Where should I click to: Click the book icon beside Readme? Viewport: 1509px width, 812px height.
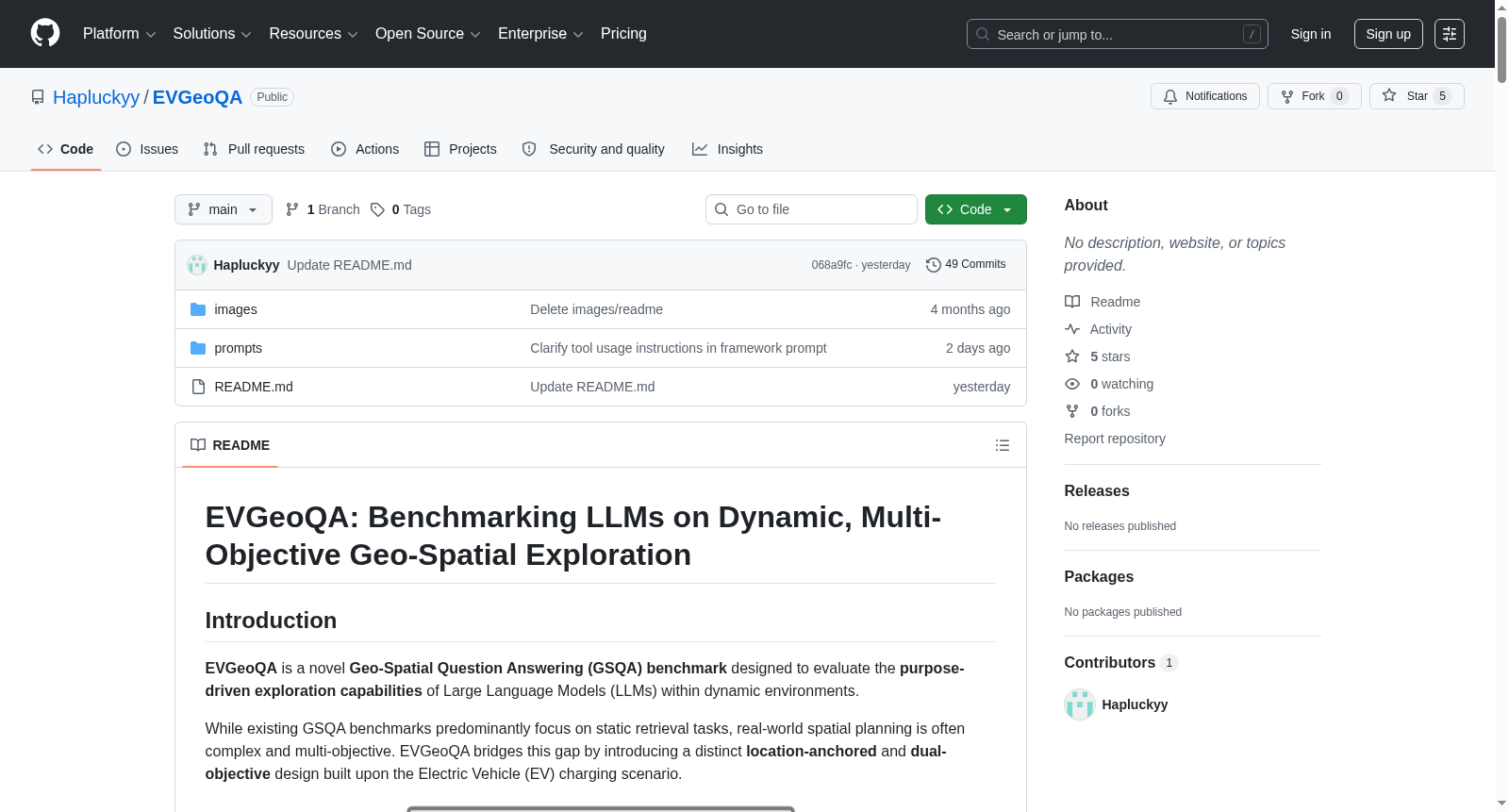tap(1072, 302)
